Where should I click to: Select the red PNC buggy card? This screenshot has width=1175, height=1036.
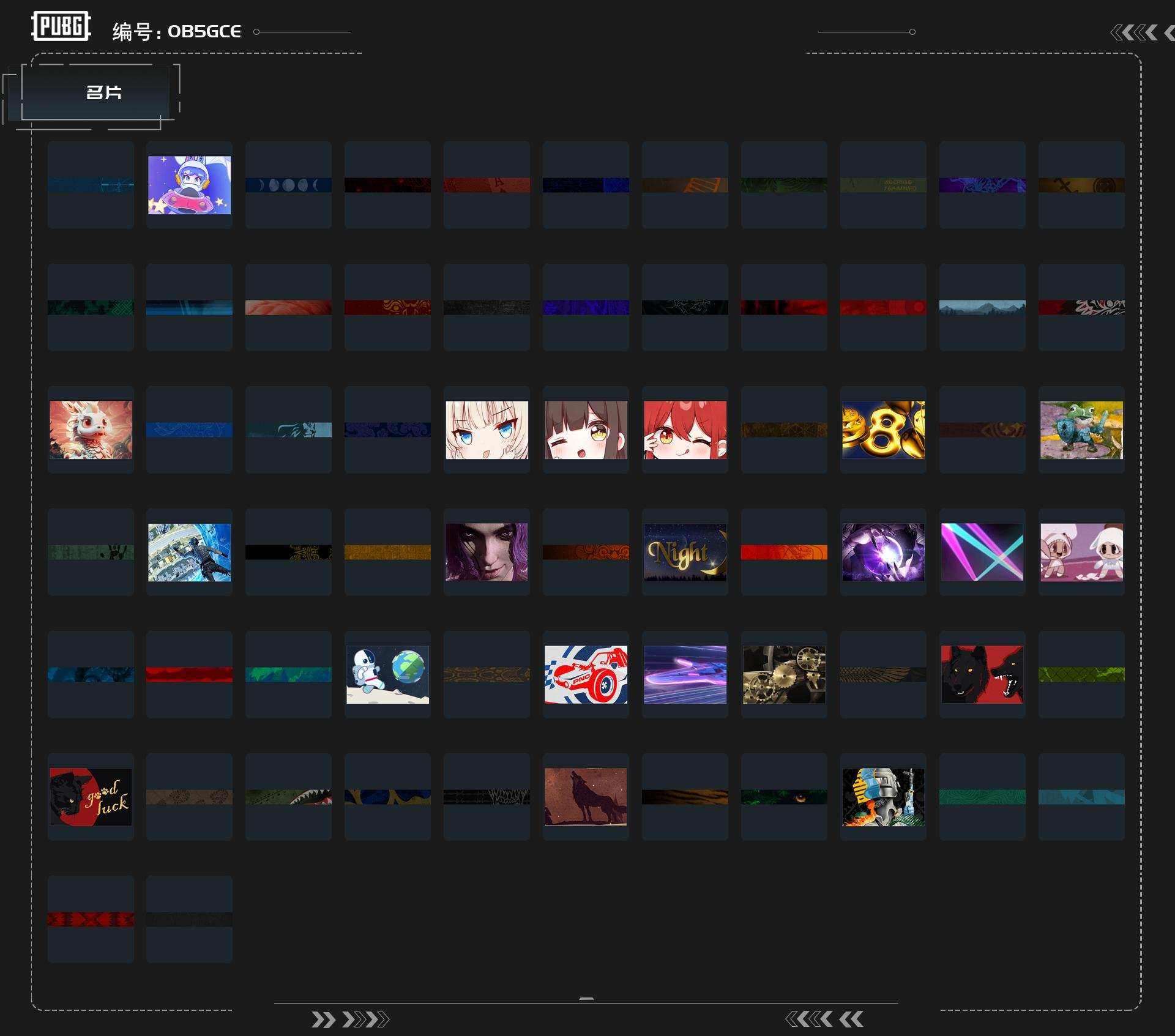pos(586,675)
